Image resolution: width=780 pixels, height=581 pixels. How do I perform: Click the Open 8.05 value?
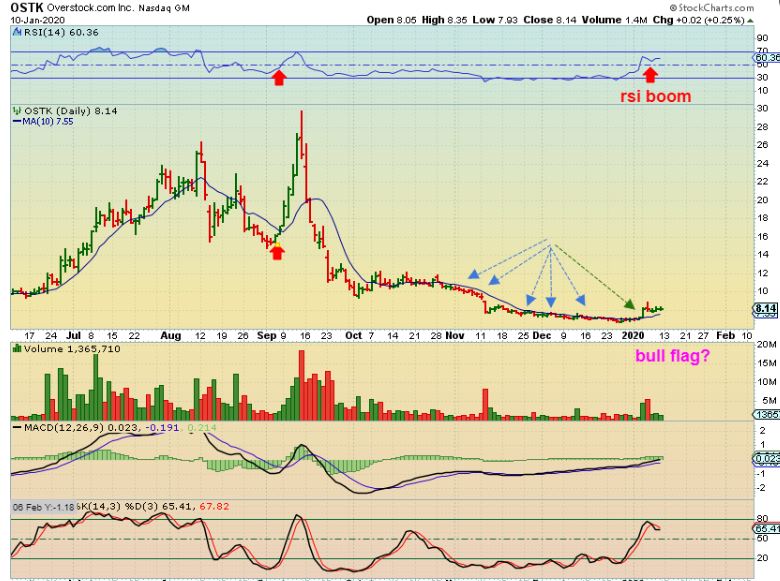click(x=391, y=20)
